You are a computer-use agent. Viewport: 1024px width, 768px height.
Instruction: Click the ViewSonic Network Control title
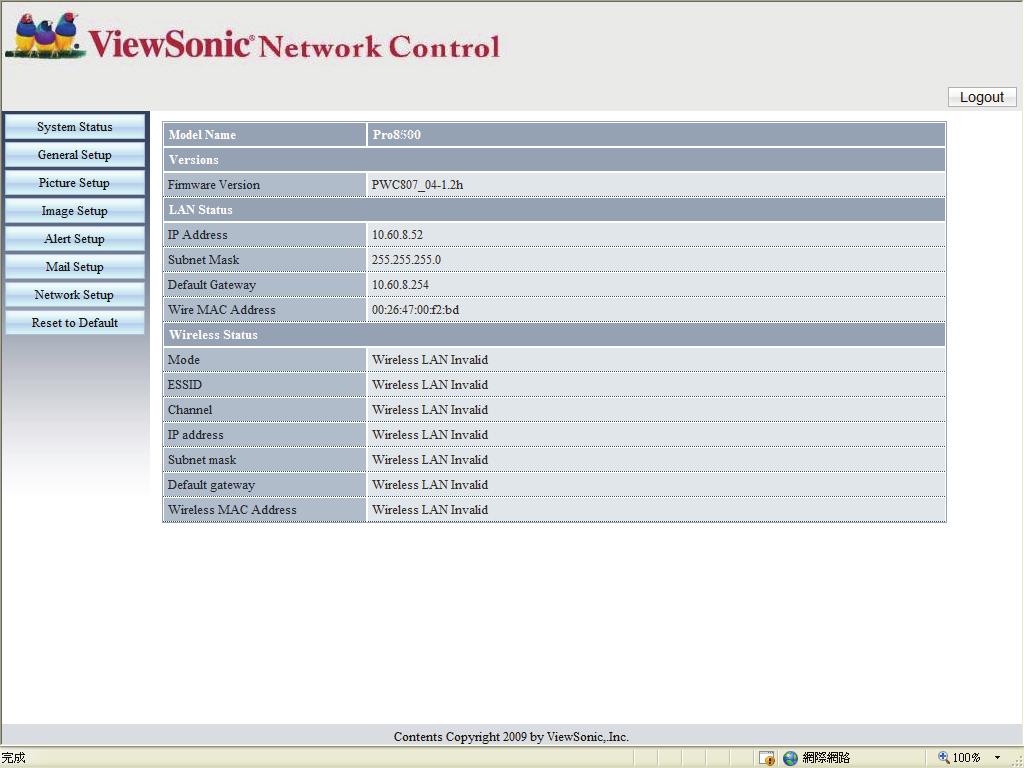[294, 45]
